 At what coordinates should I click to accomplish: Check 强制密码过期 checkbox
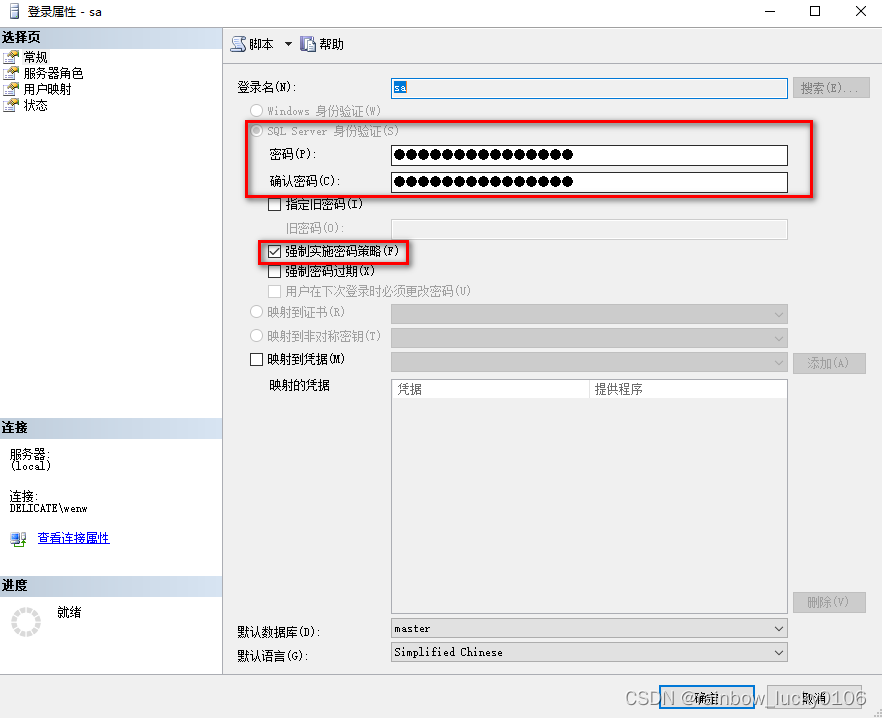274,272
